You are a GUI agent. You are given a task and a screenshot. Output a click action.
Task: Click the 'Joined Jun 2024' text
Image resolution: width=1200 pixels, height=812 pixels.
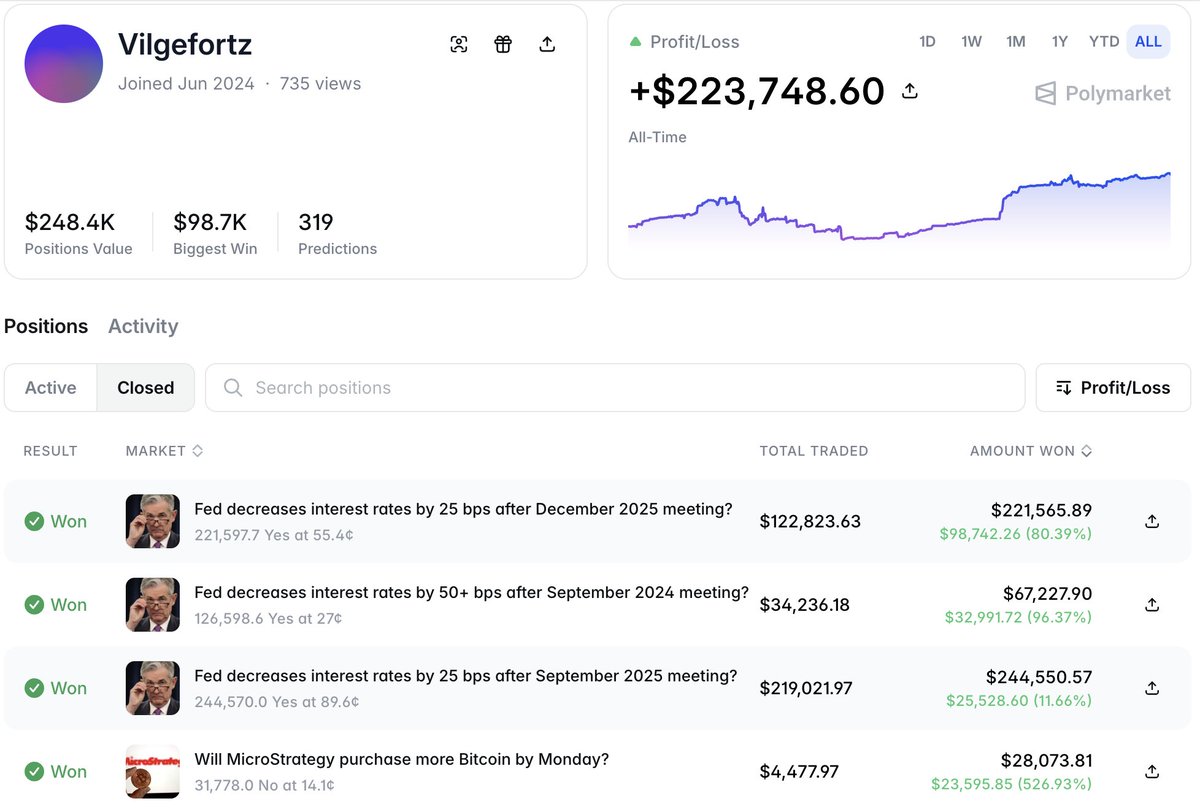pyautogui.click(x=186, y=84)
